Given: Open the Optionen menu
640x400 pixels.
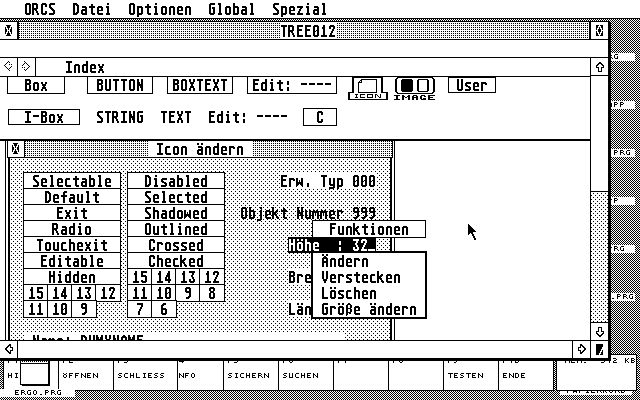Looking at the screenshot, I should [162, 9].
